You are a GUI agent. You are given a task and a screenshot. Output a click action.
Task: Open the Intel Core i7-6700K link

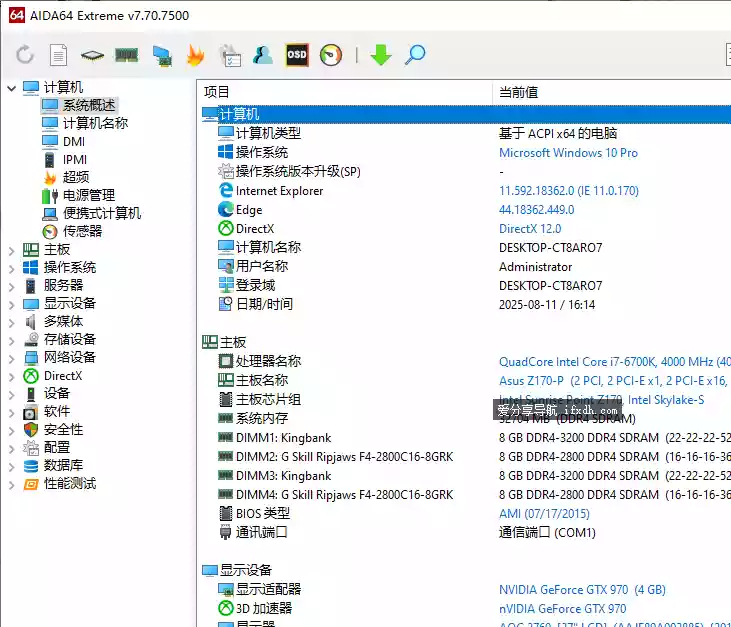click(x=614, y=362)
